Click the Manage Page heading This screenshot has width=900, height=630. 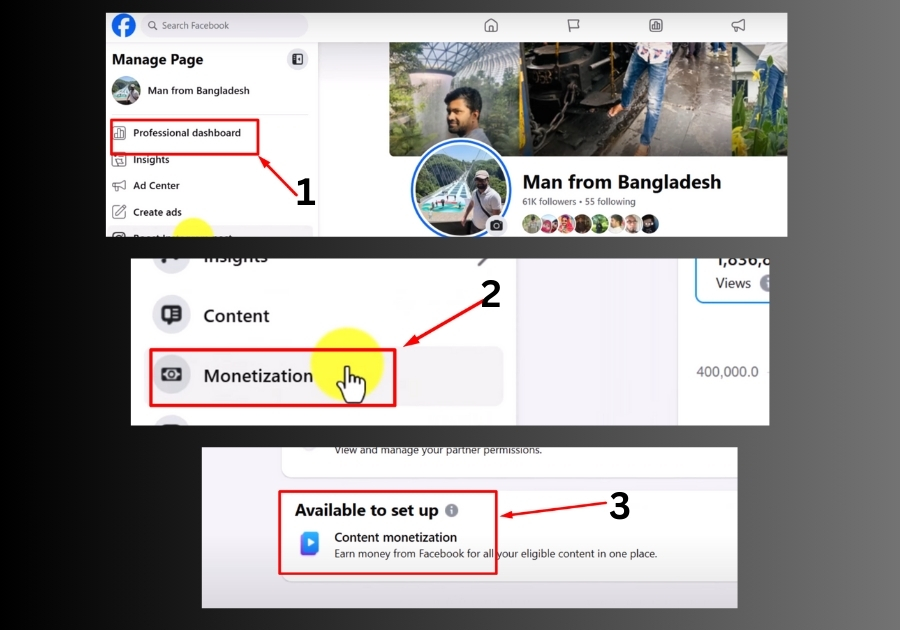pyautogui.click(x=157, y=60)
